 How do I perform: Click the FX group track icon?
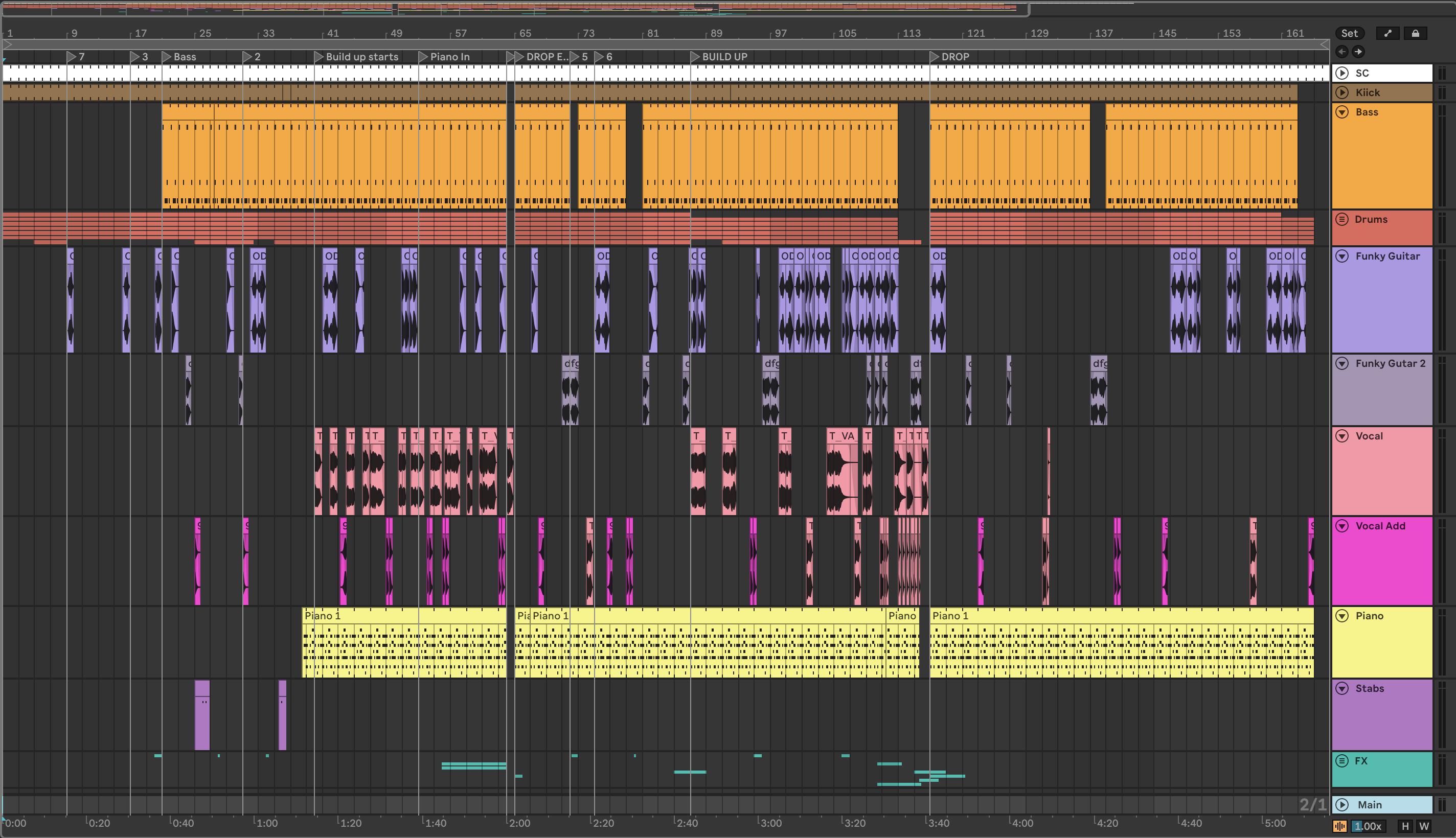pyautogui.click(x=1342, y=761)
